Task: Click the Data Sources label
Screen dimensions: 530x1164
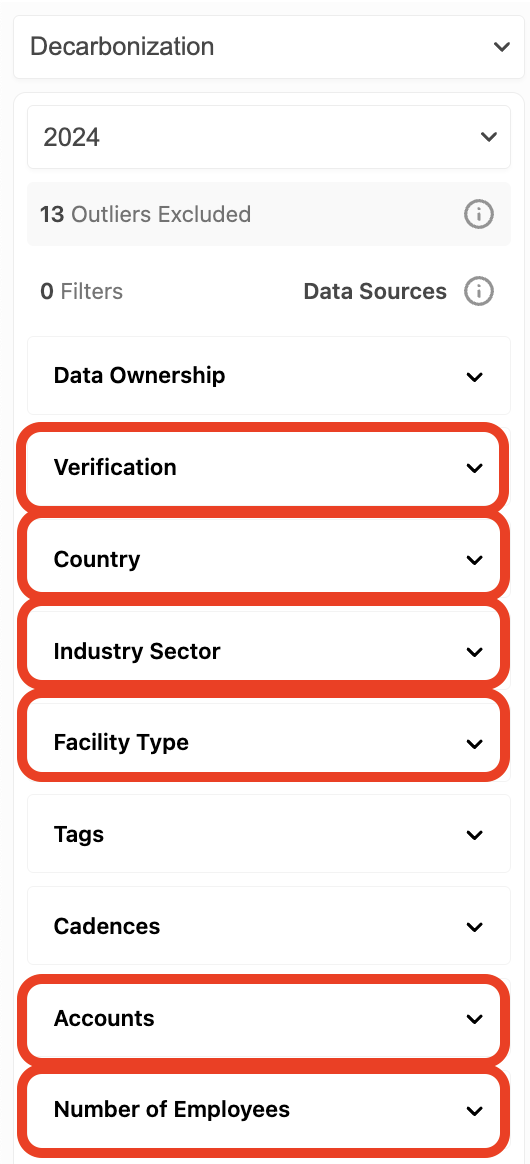Action: click(x=375, y=291)
